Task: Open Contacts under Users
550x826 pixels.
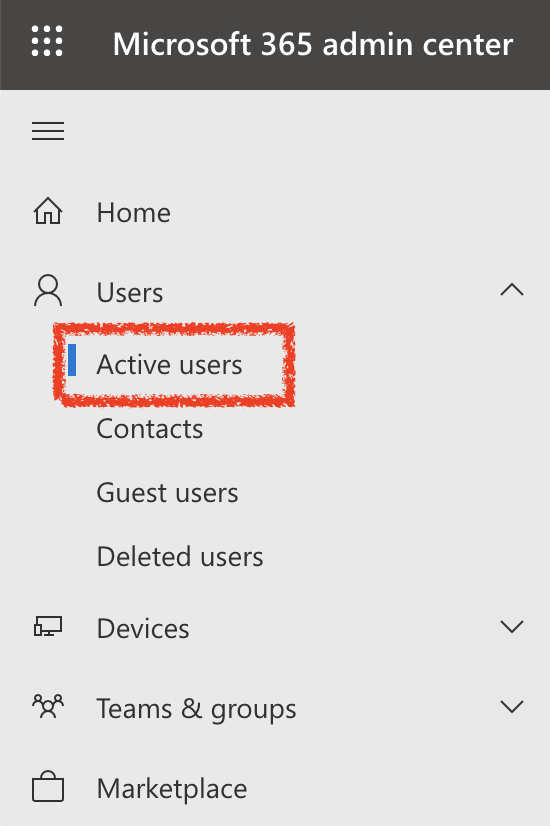Action: [150, 428]
